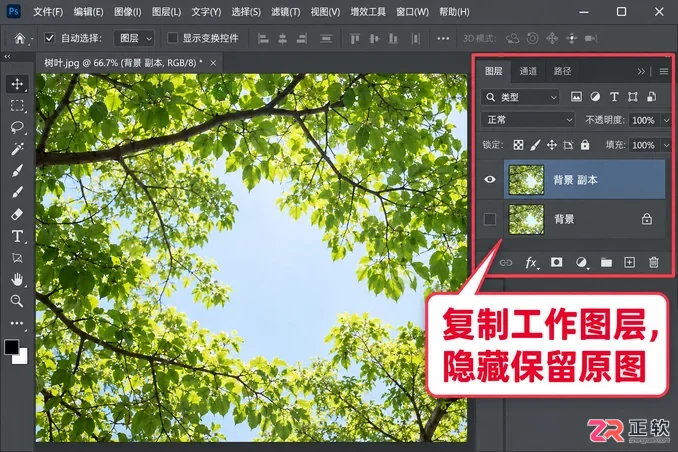678x452 pixels.
Task: Click the link layers icon
Action: [505, 263]
